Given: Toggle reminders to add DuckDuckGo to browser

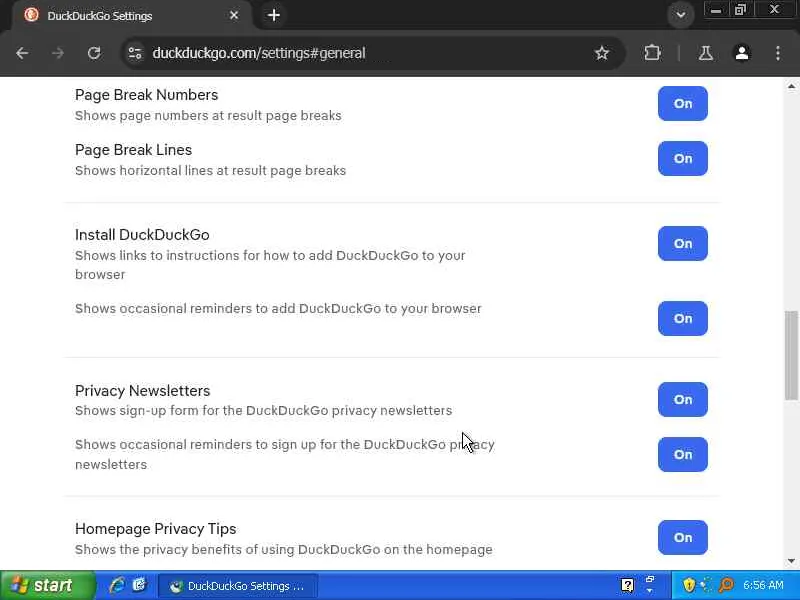Looking at the screenshot, I should pyautogui.click(x=683, y=318).
